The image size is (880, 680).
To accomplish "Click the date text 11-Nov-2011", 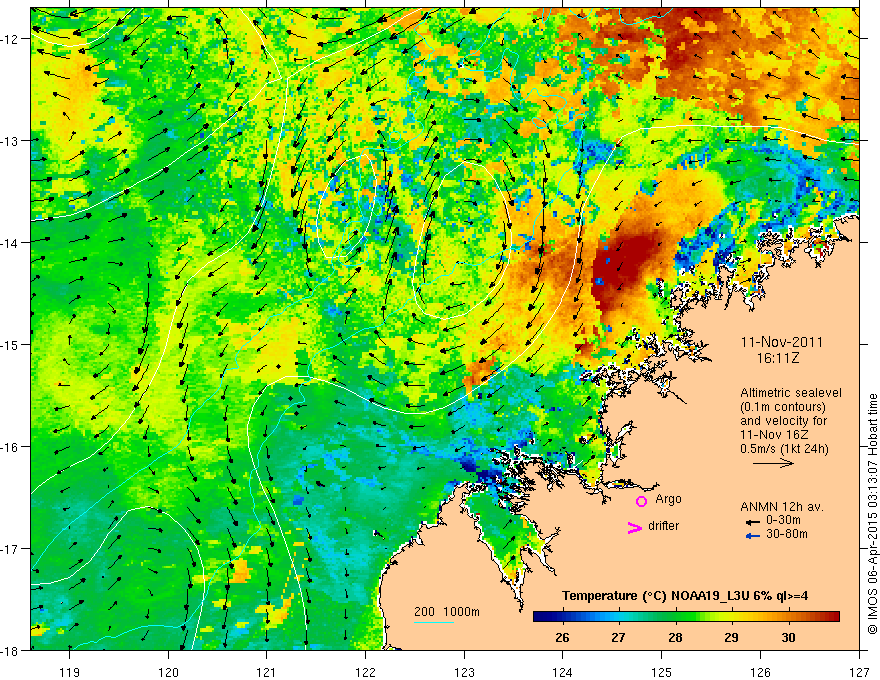I will coord(781,343).
